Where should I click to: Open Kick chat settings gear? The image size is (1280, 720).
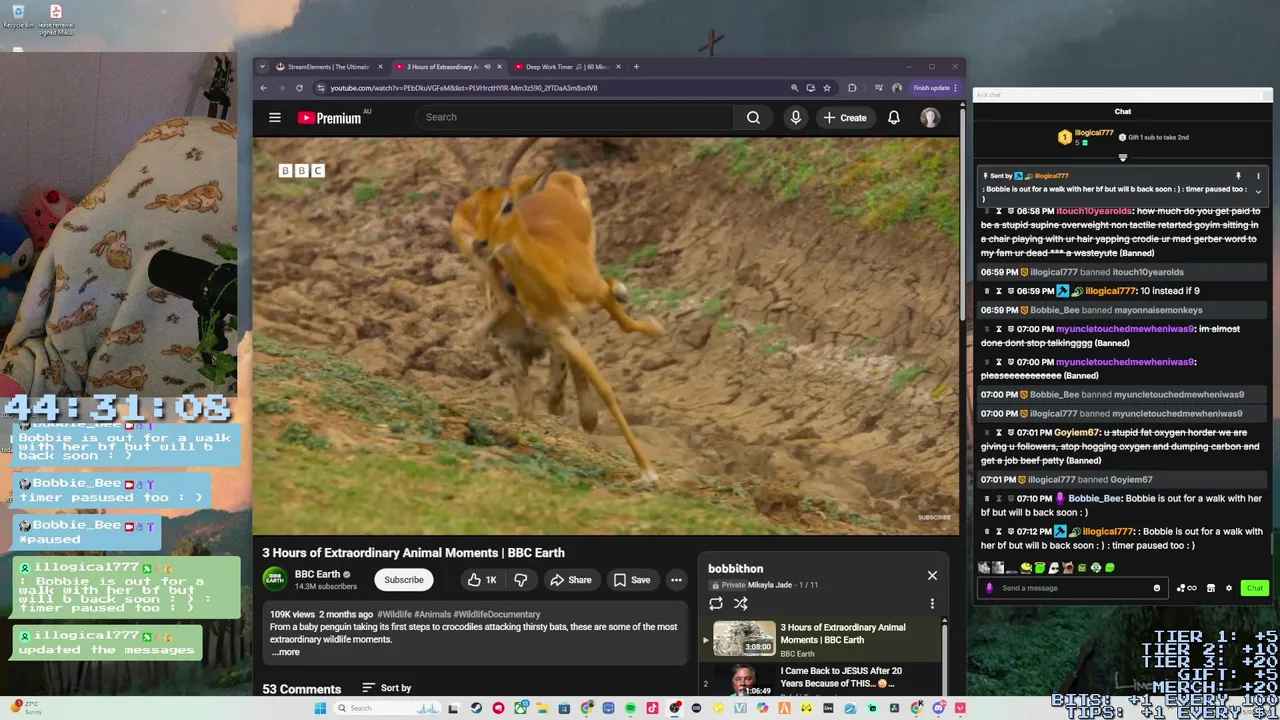pos(1229,588)
